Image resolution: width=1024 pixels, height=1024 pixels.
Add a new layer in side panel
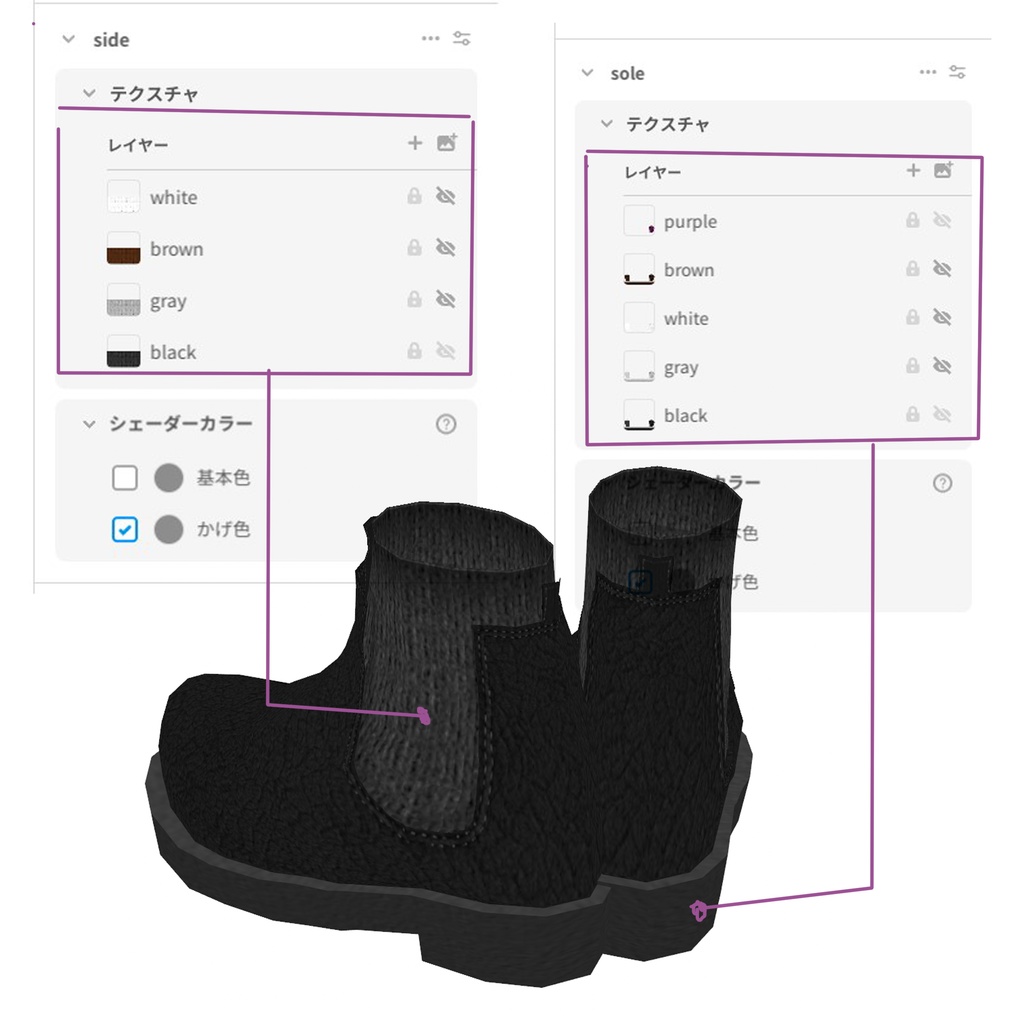pos(415,143)
